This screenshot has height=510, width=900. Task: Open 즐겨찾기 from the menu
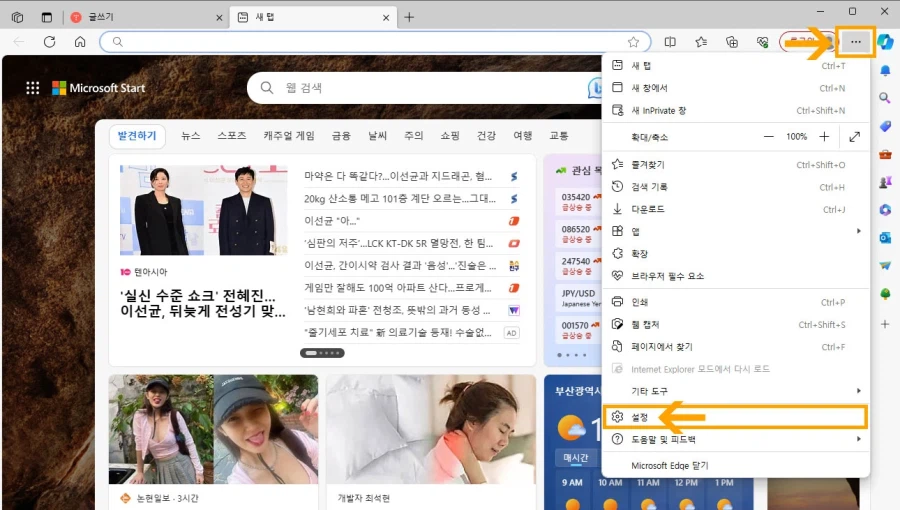pos(735,165)
